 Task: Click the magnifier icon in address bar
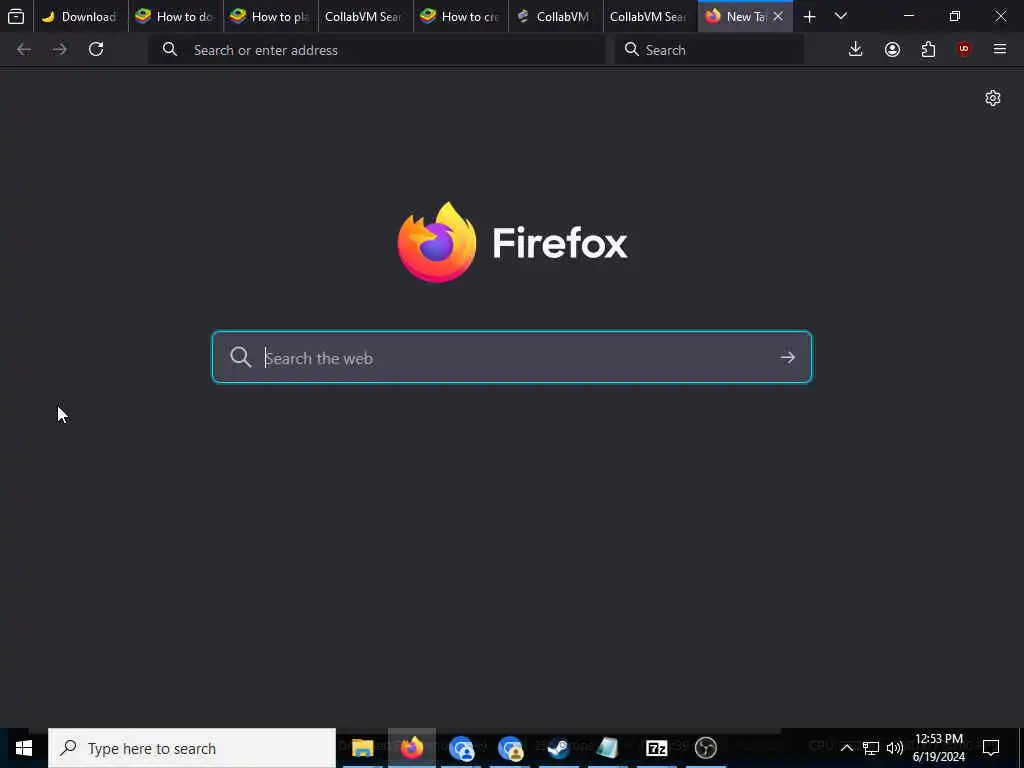(170, 49)
